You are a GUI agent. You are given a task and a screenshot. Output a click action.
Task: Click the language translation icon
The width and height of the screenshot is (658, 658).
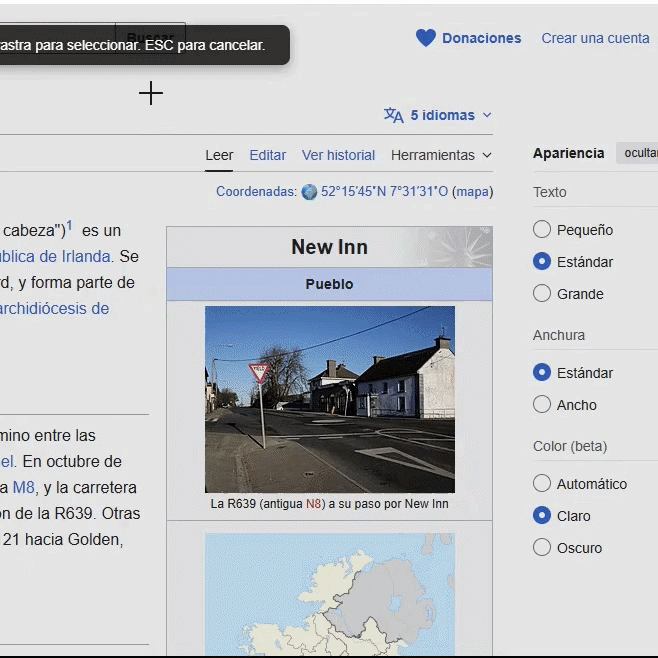pyautogui.click(x=394, y=115)
